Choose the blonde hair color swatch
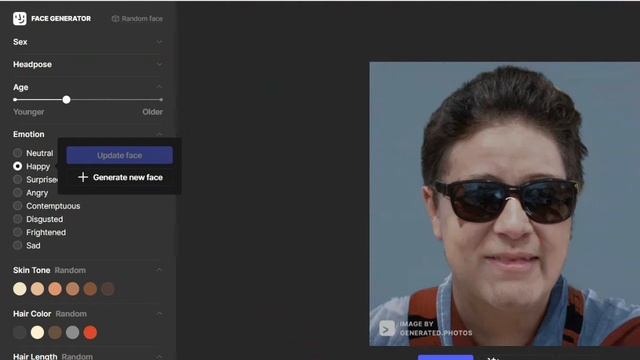 [37, 332]
